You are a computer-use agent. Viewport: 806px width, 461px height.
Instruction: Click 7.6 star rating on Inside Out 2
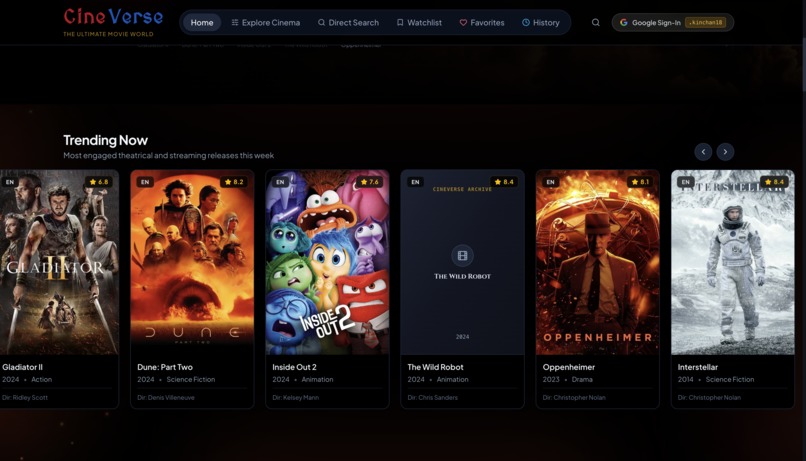[x=369, y=182]
